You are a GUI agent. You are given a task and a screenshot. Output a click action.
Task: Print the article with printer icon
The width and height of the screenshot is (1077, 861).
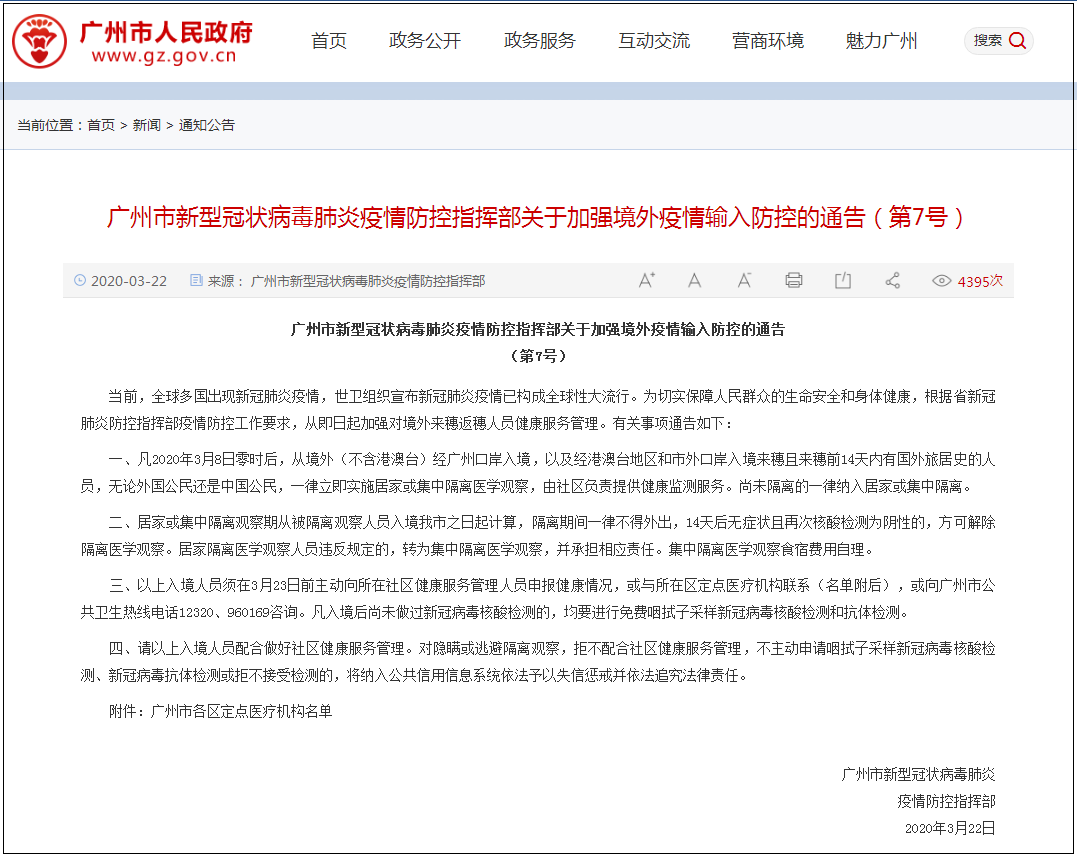point(793,280)
